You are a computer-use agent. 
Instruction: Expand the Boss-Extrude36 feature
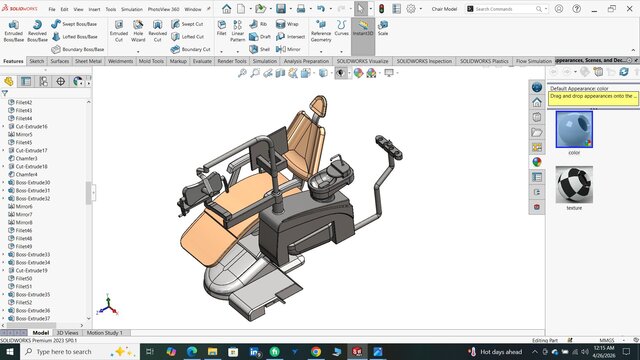pyautogui.click(x=4, y=311)
